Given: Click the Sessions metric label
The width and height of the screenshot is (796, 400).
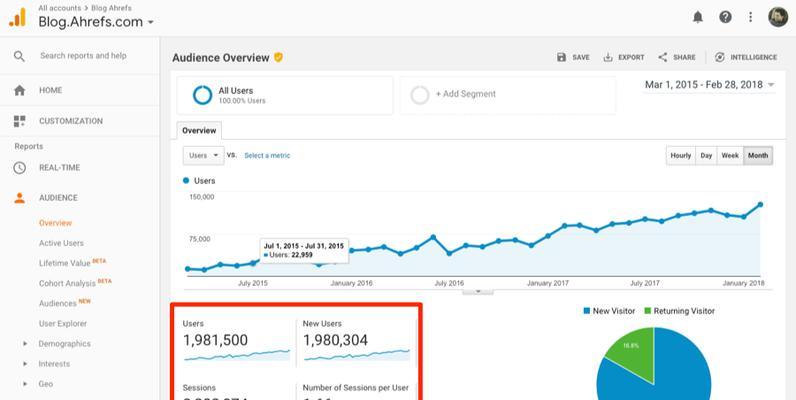Looking at the screenshot, I should point(199,388).
